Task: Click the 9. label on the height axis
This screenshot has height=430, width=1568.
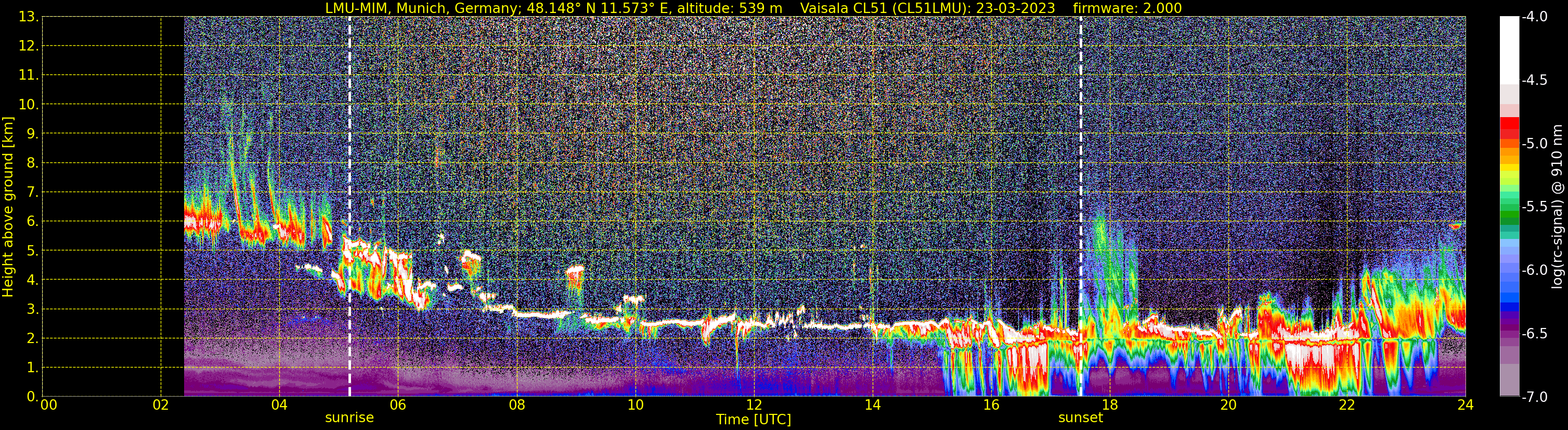Action: tap(32, 134)
